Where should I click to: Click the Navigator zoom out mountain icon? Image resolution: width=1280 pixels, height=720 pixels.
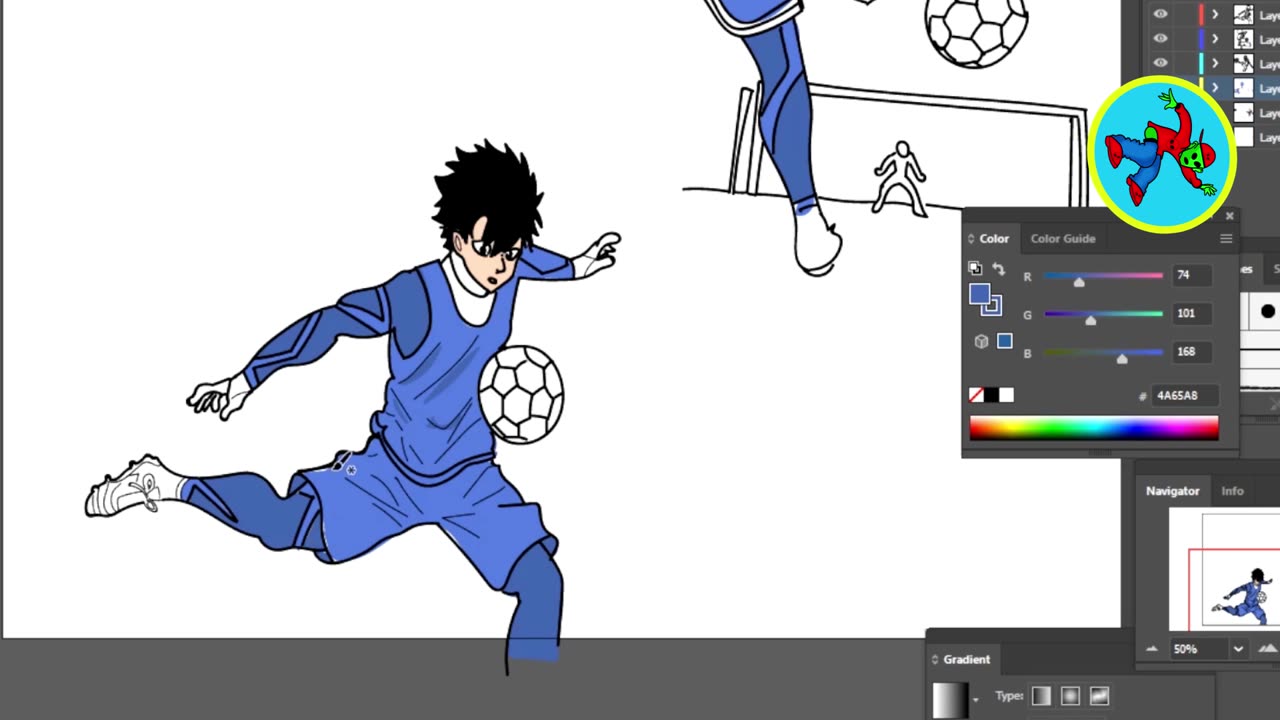tap(1151, 649)
